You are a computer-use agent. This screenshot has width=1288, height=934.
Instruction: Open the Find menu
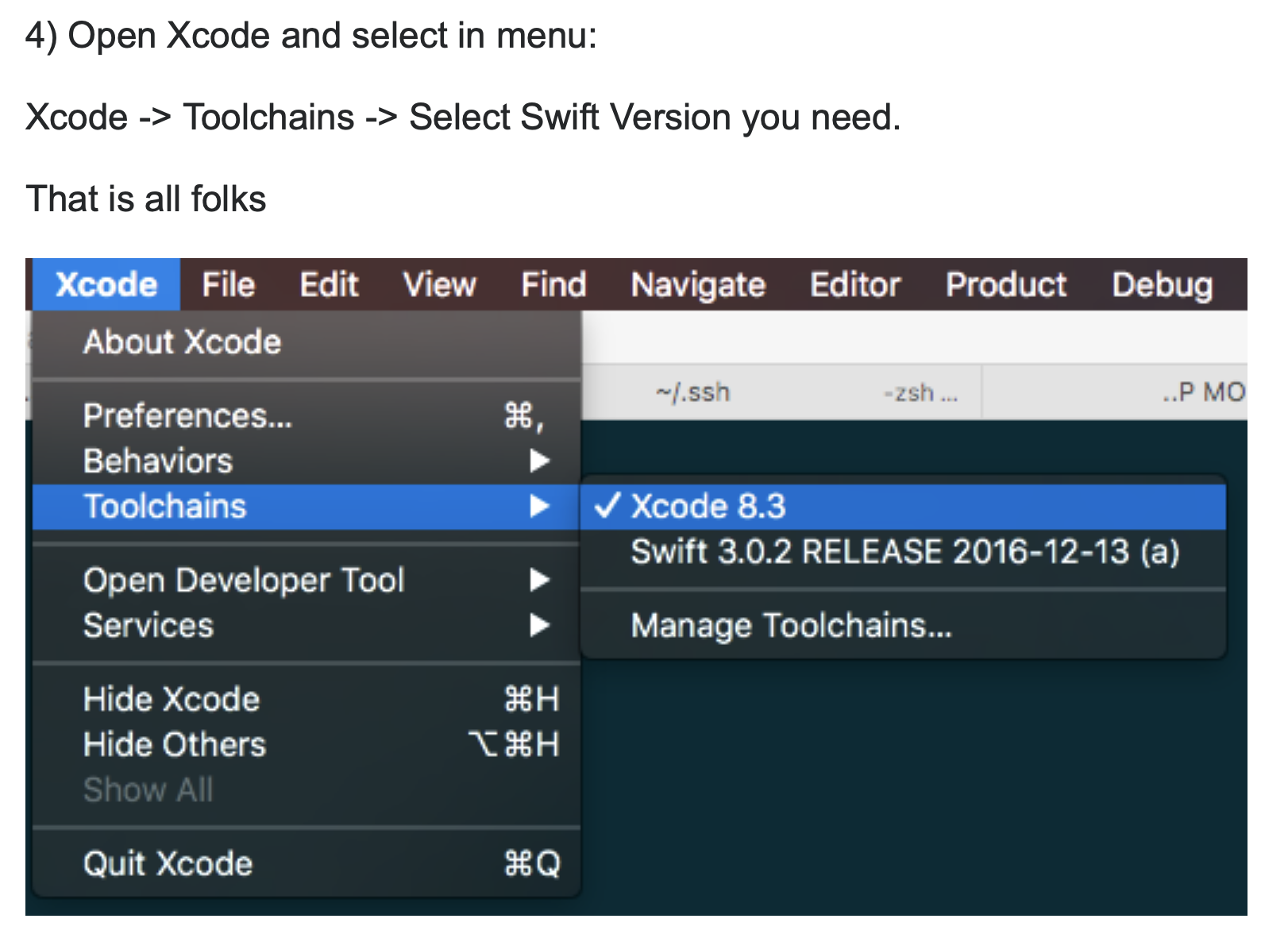point(553,284)
